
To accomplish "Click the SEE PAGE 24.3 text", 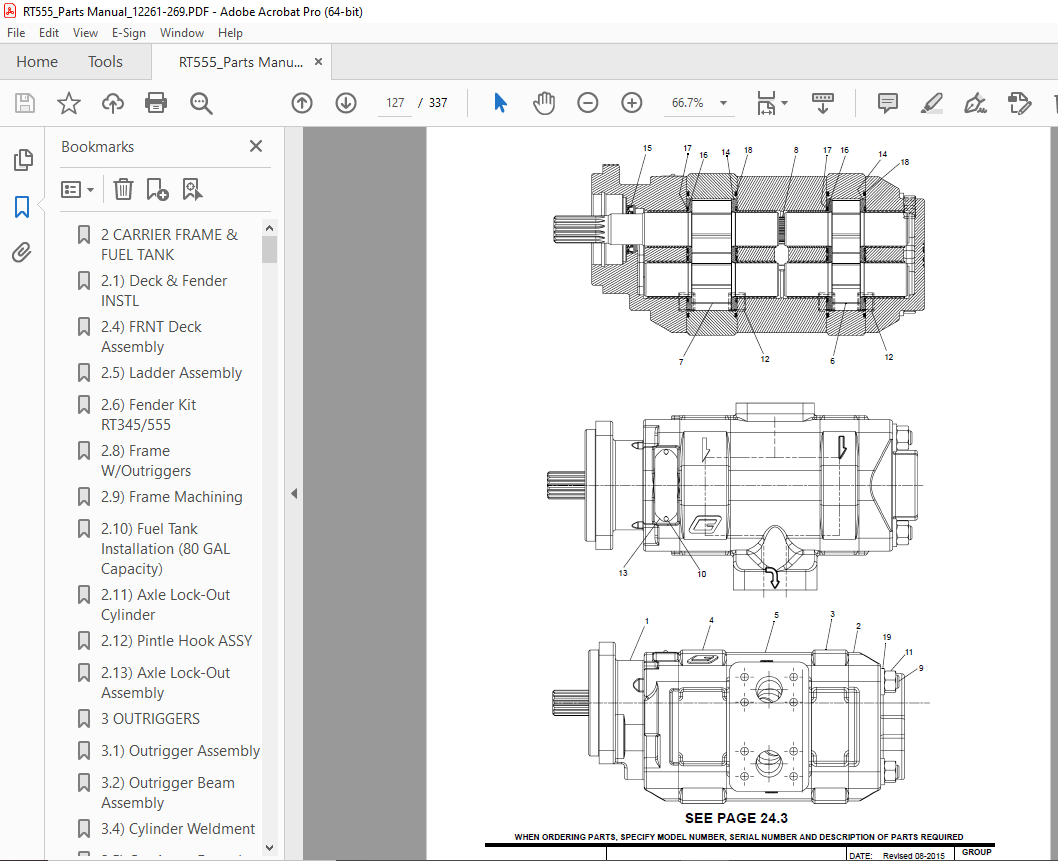I will (x=736, y=818).
